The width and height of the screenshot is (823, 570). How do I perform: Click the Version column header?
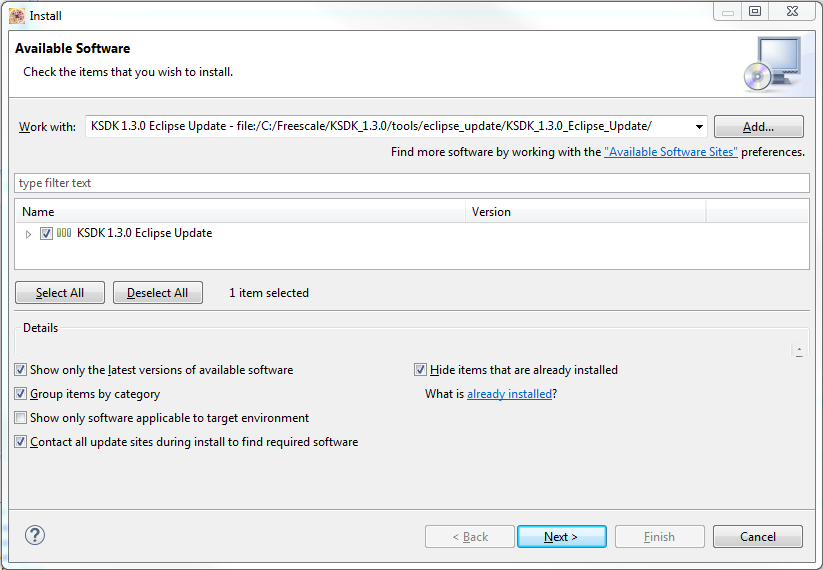[x=585, y=212]
